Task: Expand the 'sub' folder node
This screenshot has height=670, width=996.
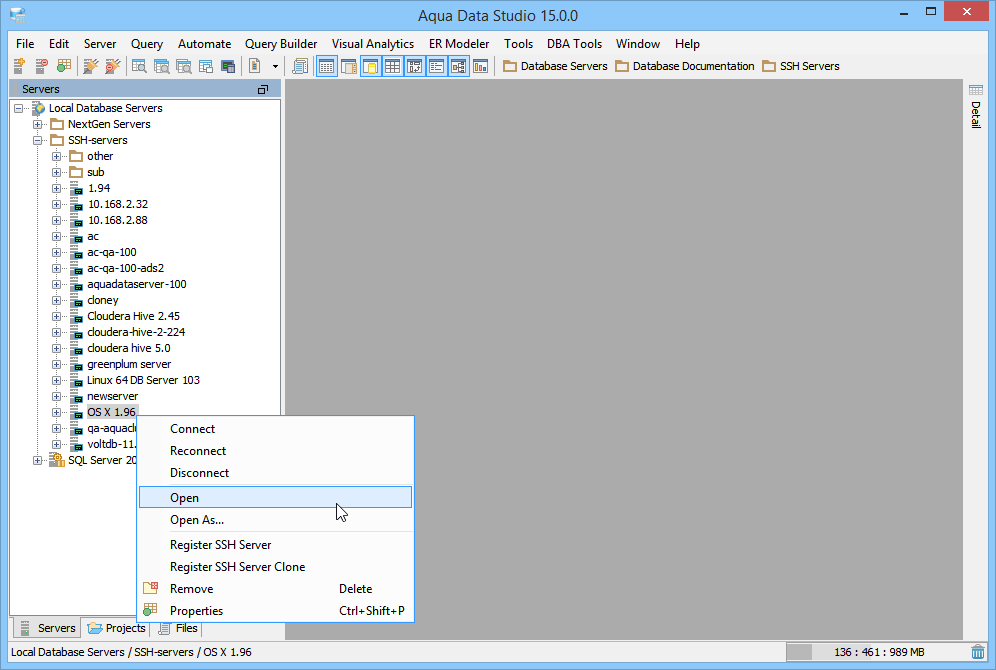Action: [x=57, y=172]
